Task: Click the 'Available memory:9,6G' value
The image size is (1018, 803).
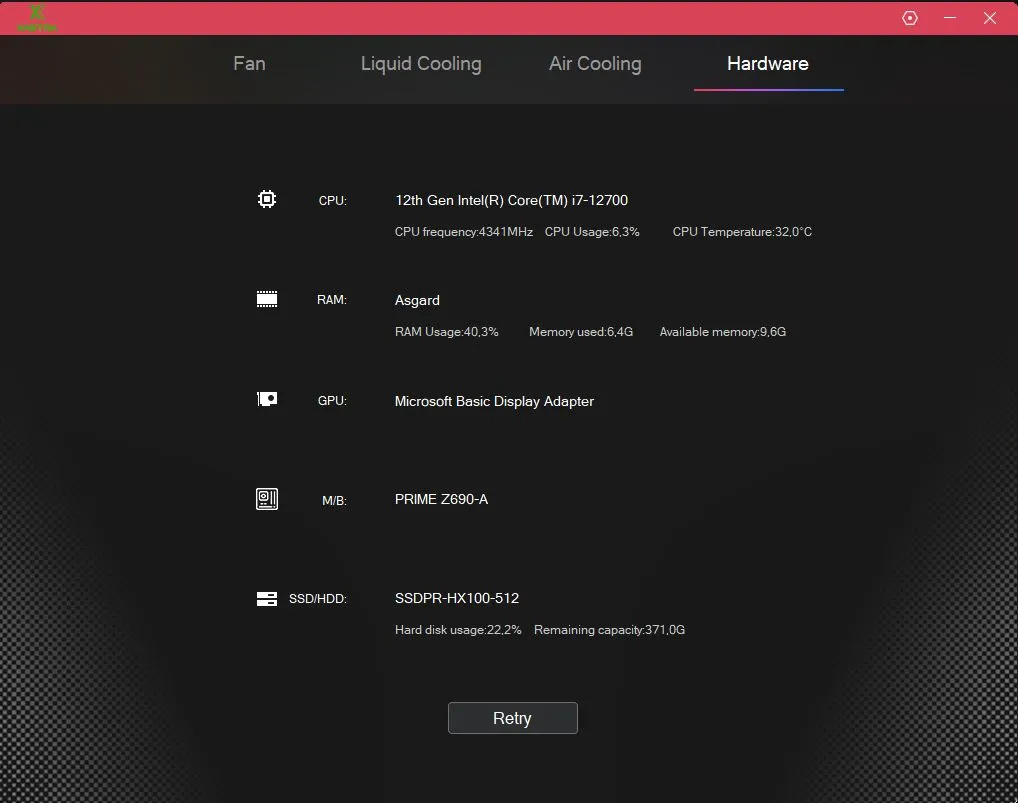Action: [x=723, y=332]
